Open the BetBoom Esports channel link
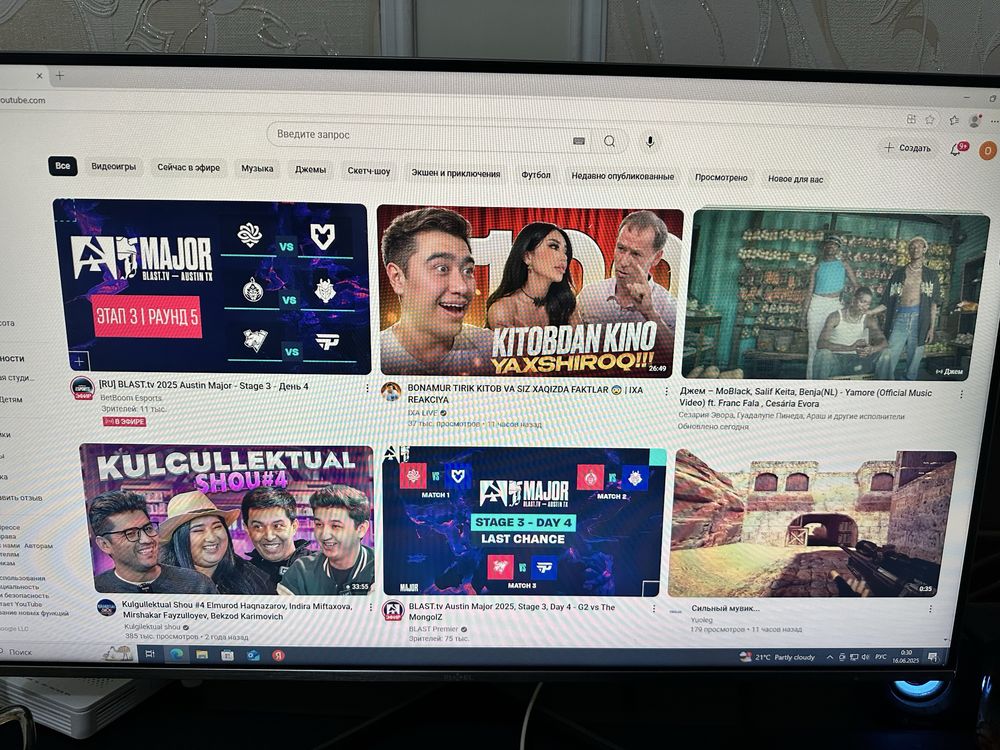1000x750 pixels. 131,397
